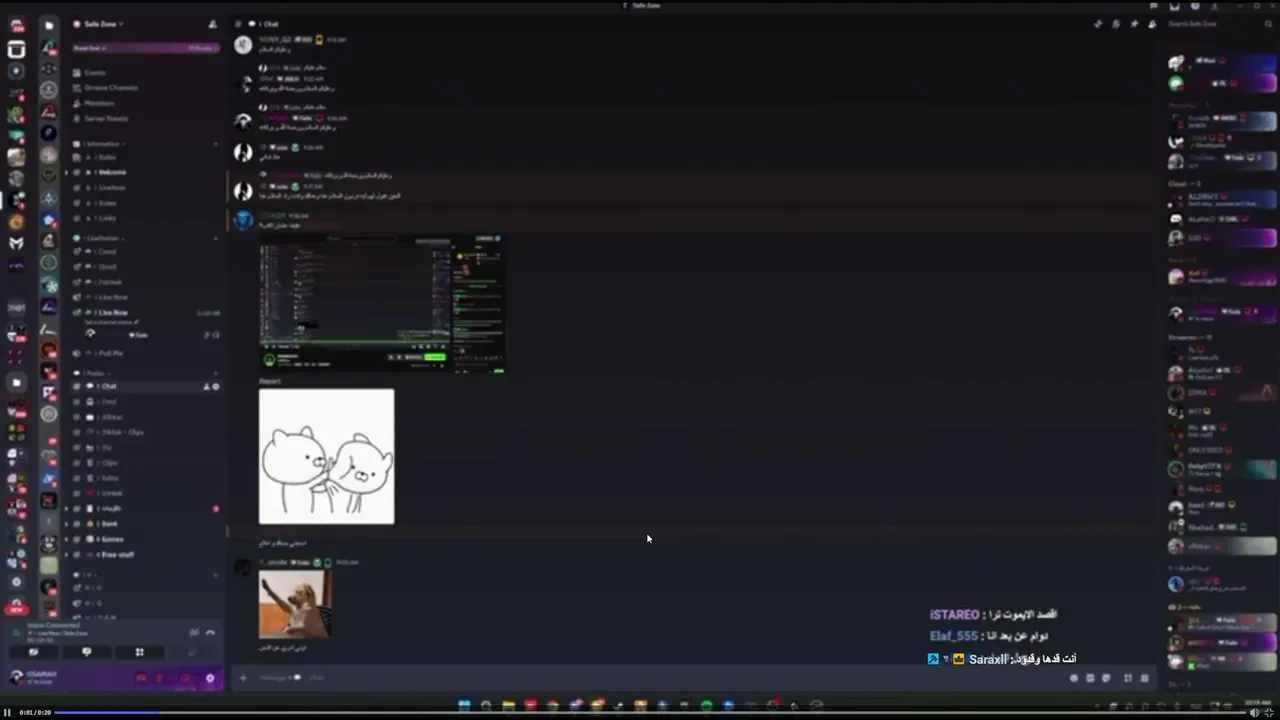Open the Events entry in the sidebar
The width and height of the screenshot is (1280, 720).
click(x=95, y=73)
